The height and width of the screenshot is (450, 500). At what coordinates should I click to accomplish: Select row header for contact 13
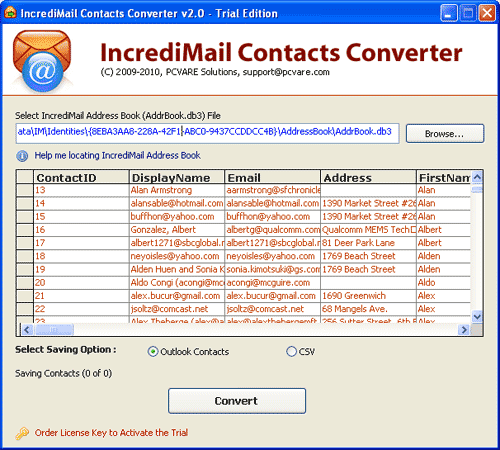[x=25, y=190]
